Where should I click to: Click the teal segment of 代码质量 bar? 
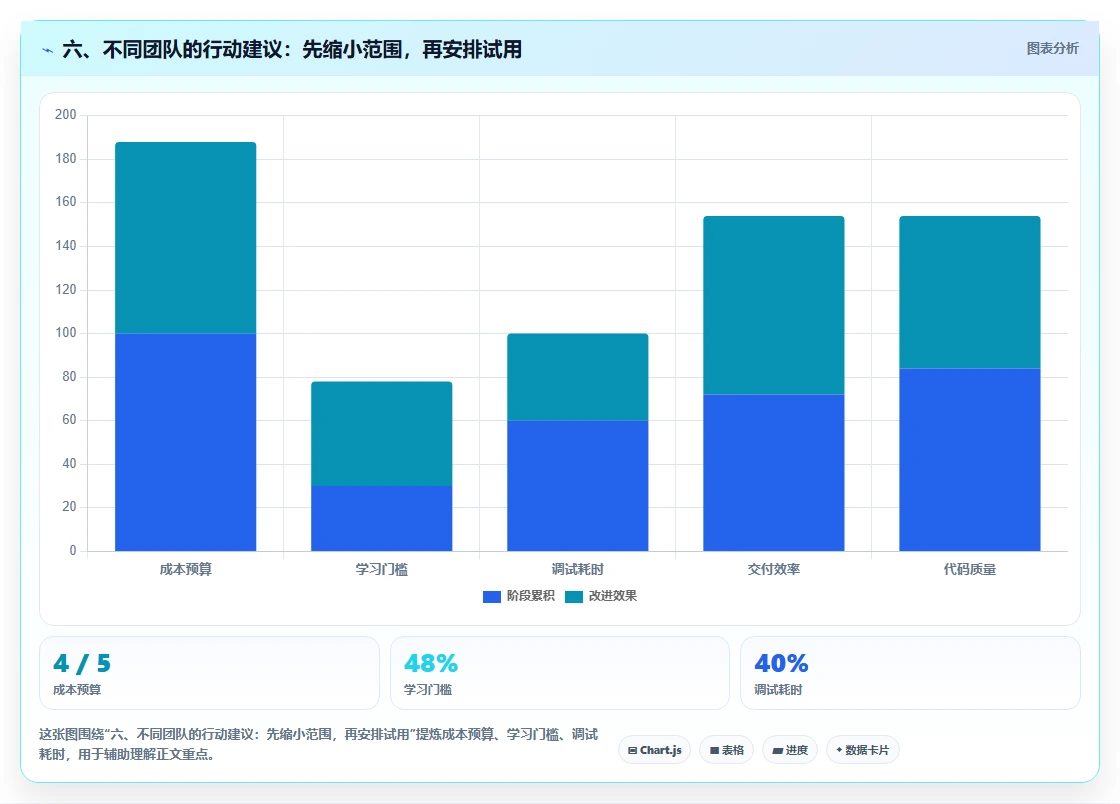click(x=970, y=292)
